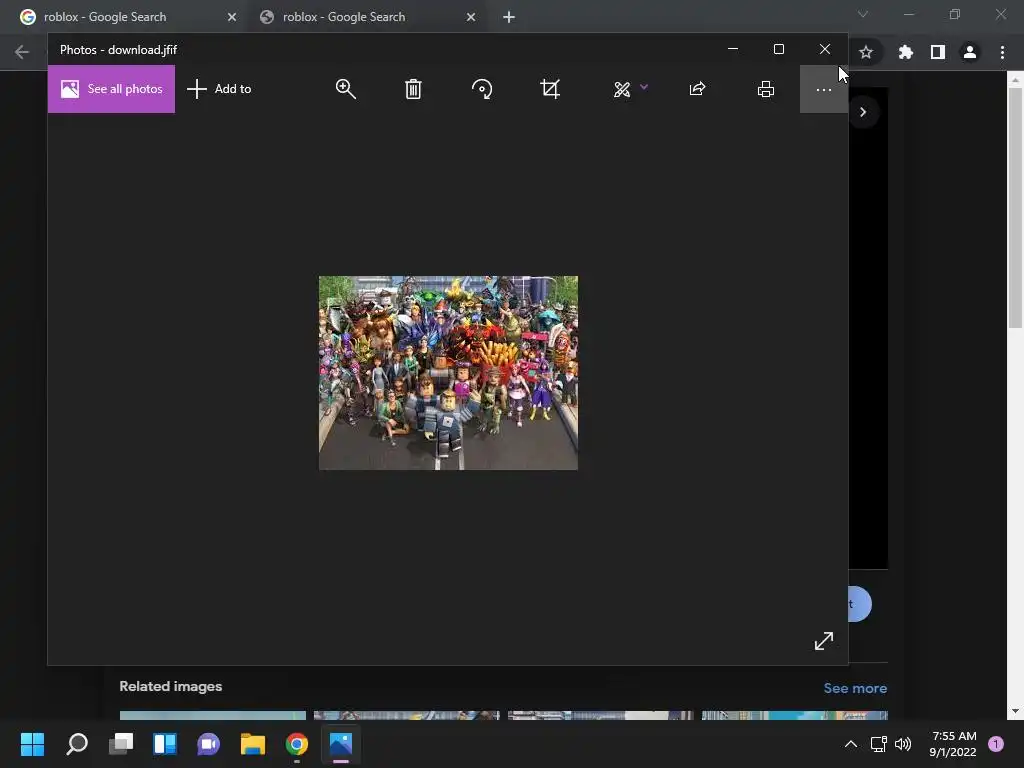
Task: Bookmark this page with star icon
Action: pos(866,52)
